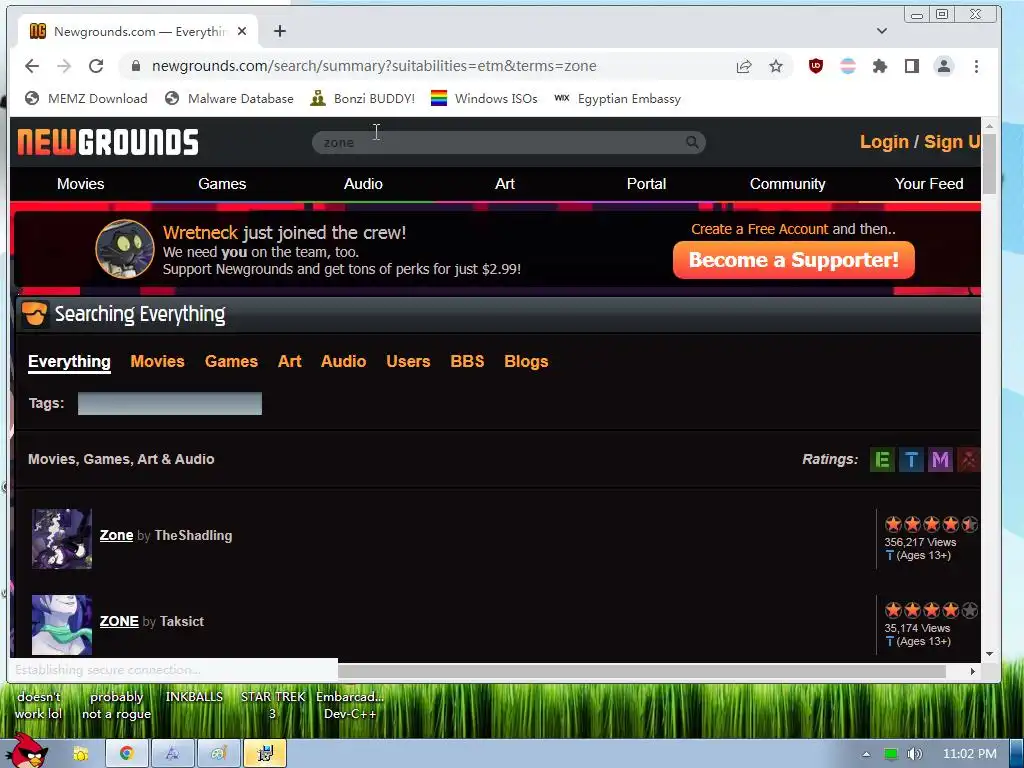1024x768 pixels.
Task: Go back to the previous page
Action: [x=32, y=66]
